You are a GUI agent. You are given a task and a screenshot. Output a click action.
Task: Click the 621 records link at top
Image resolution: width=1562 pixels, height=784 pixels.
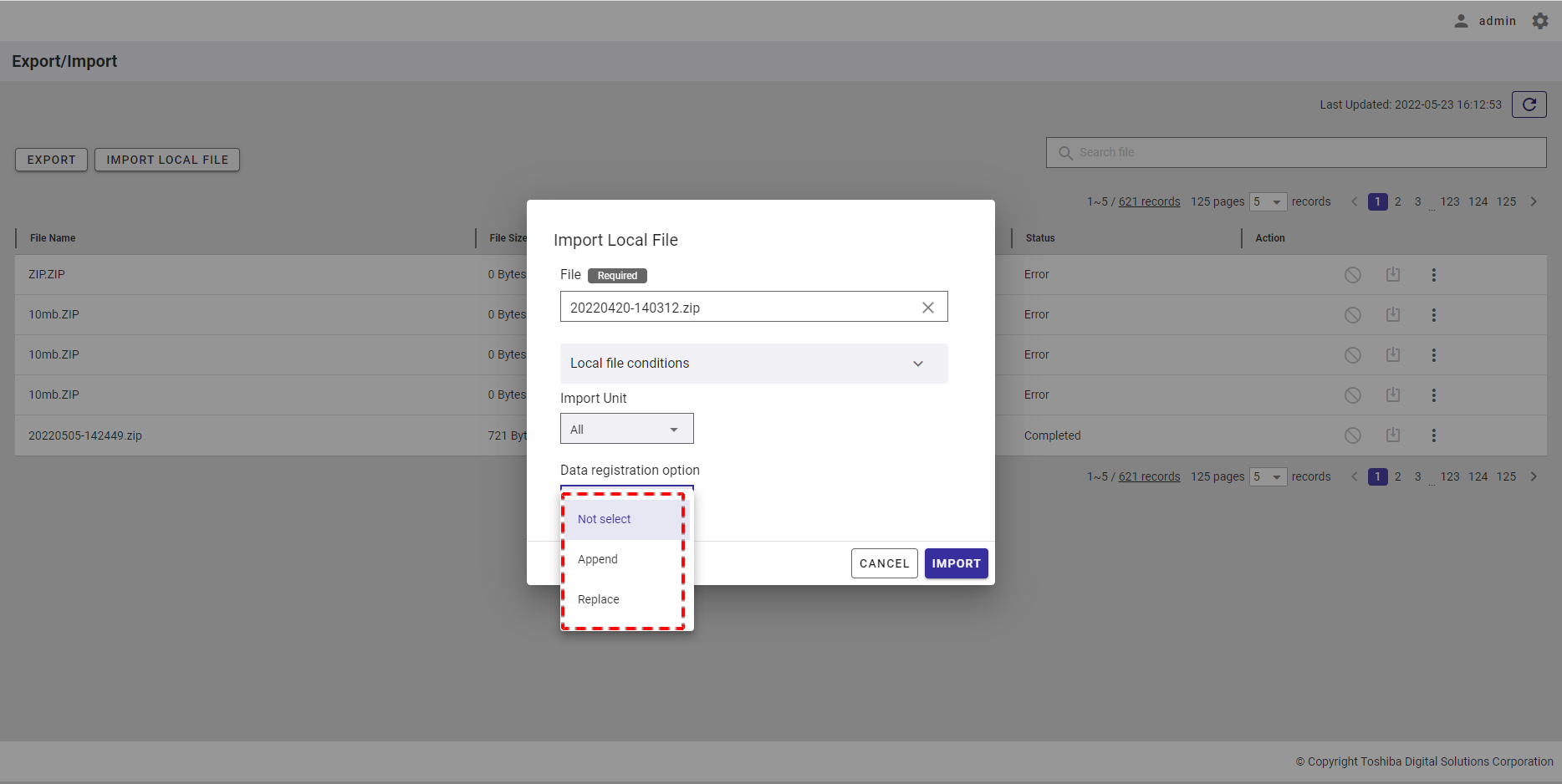point(1149,201)
